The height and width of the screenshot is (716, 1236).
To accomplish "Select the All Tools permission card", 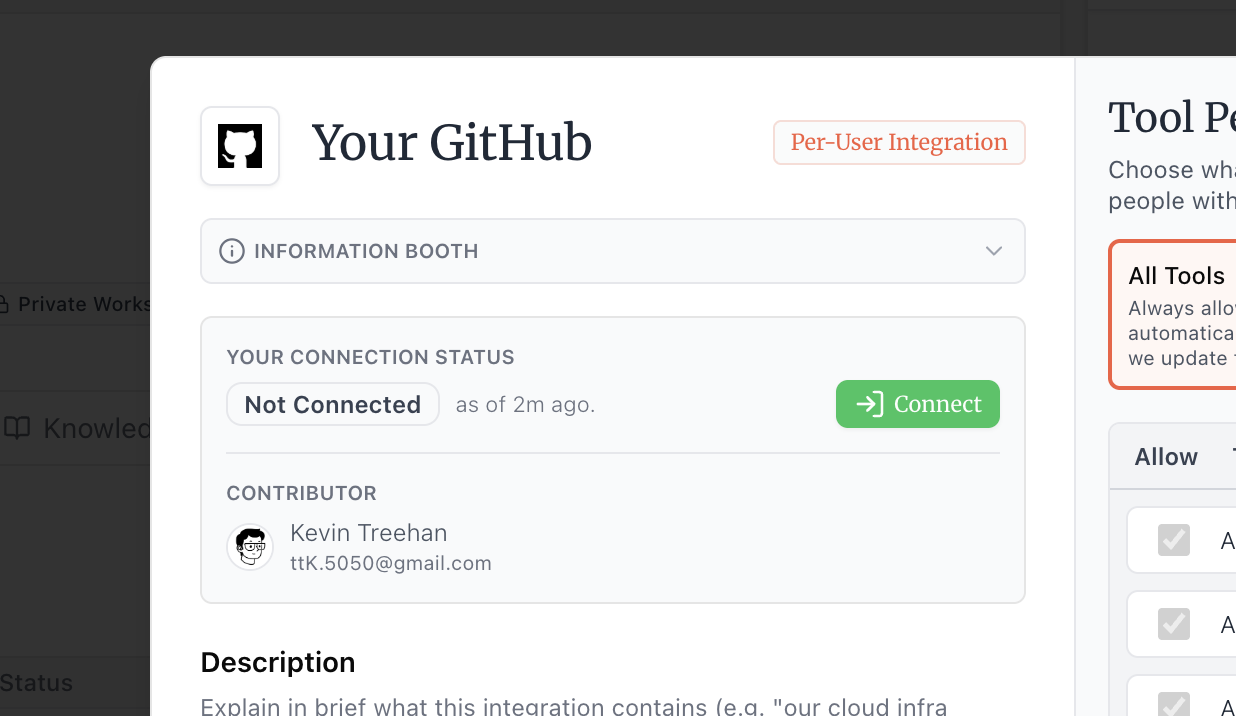I will [1176, 314].
